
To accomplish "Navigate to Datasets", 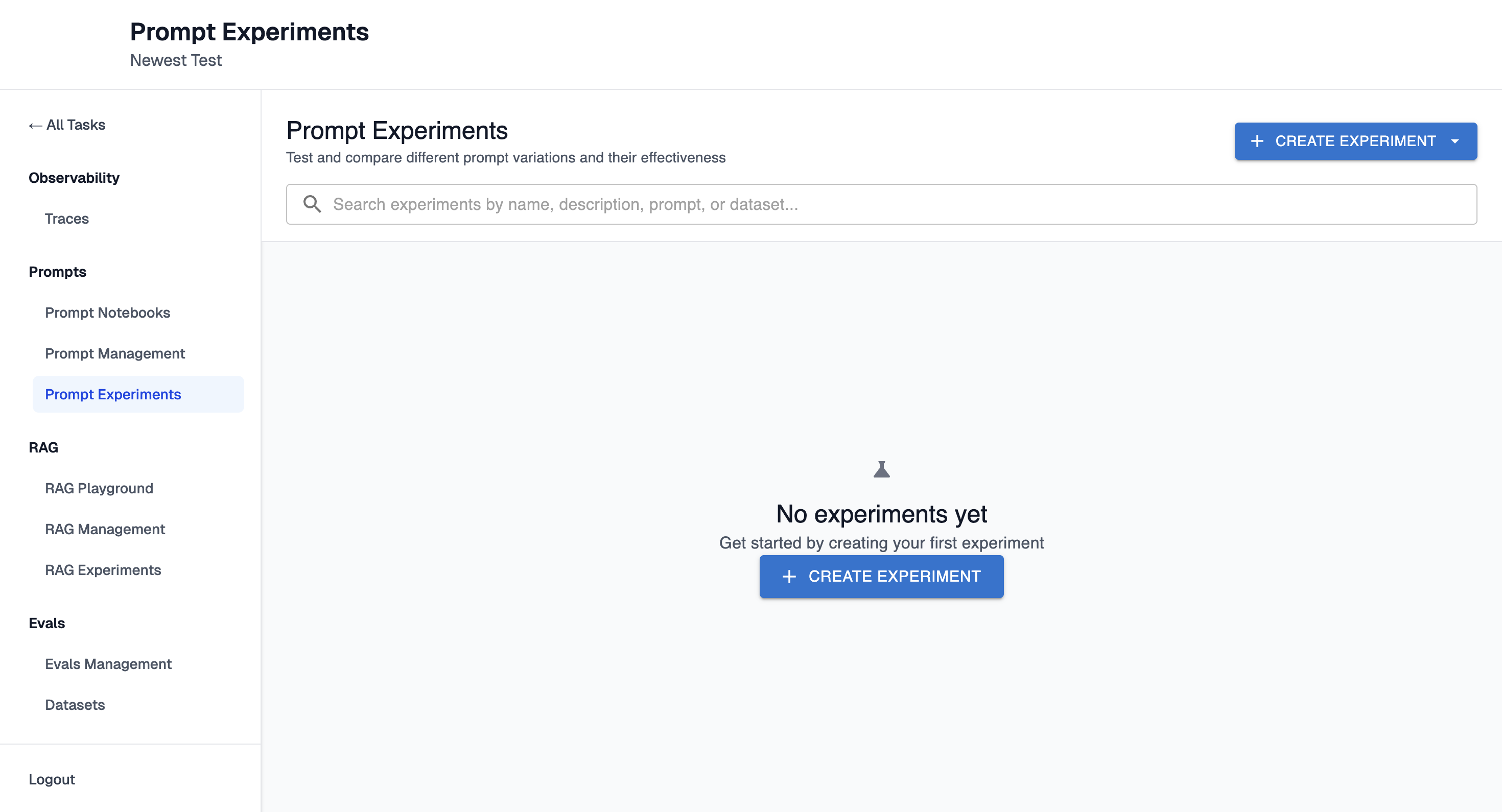I will (75, 704).
